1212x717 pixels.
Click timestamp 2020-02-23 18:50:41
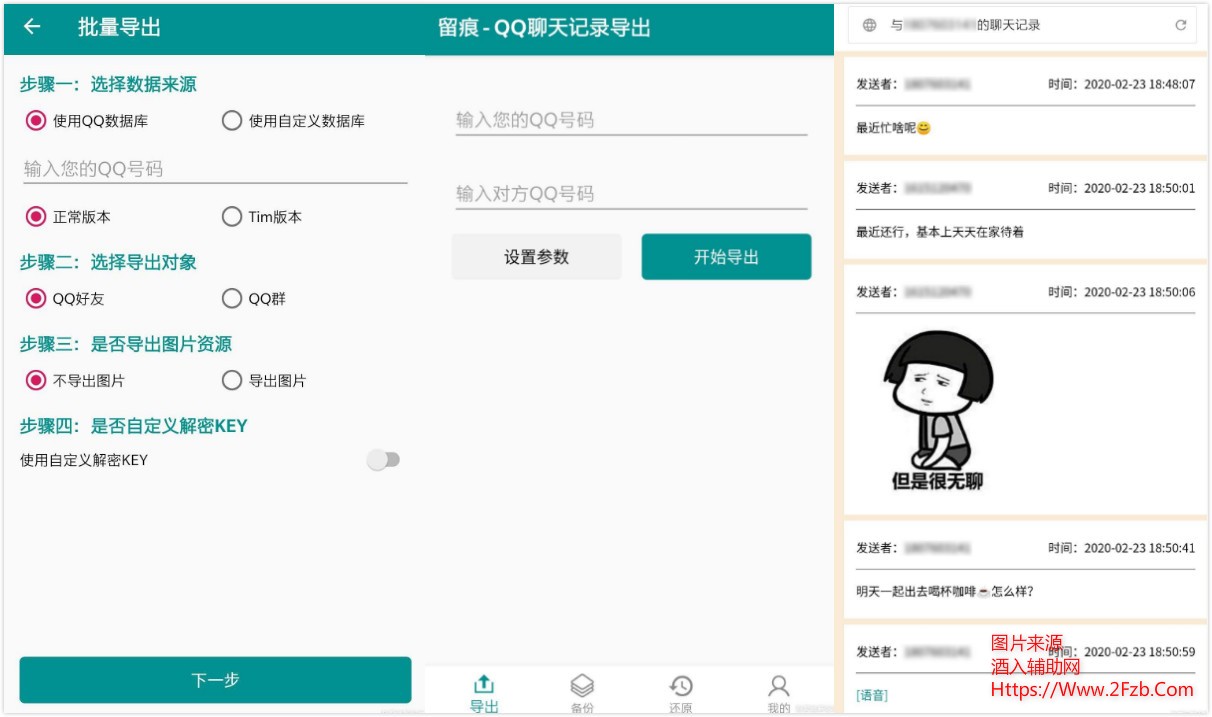(1139, 548)
